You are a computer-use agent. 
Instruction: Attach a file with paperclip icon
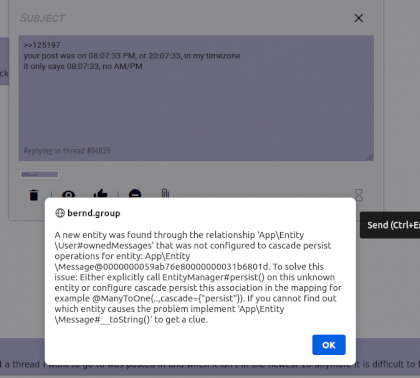165,193
